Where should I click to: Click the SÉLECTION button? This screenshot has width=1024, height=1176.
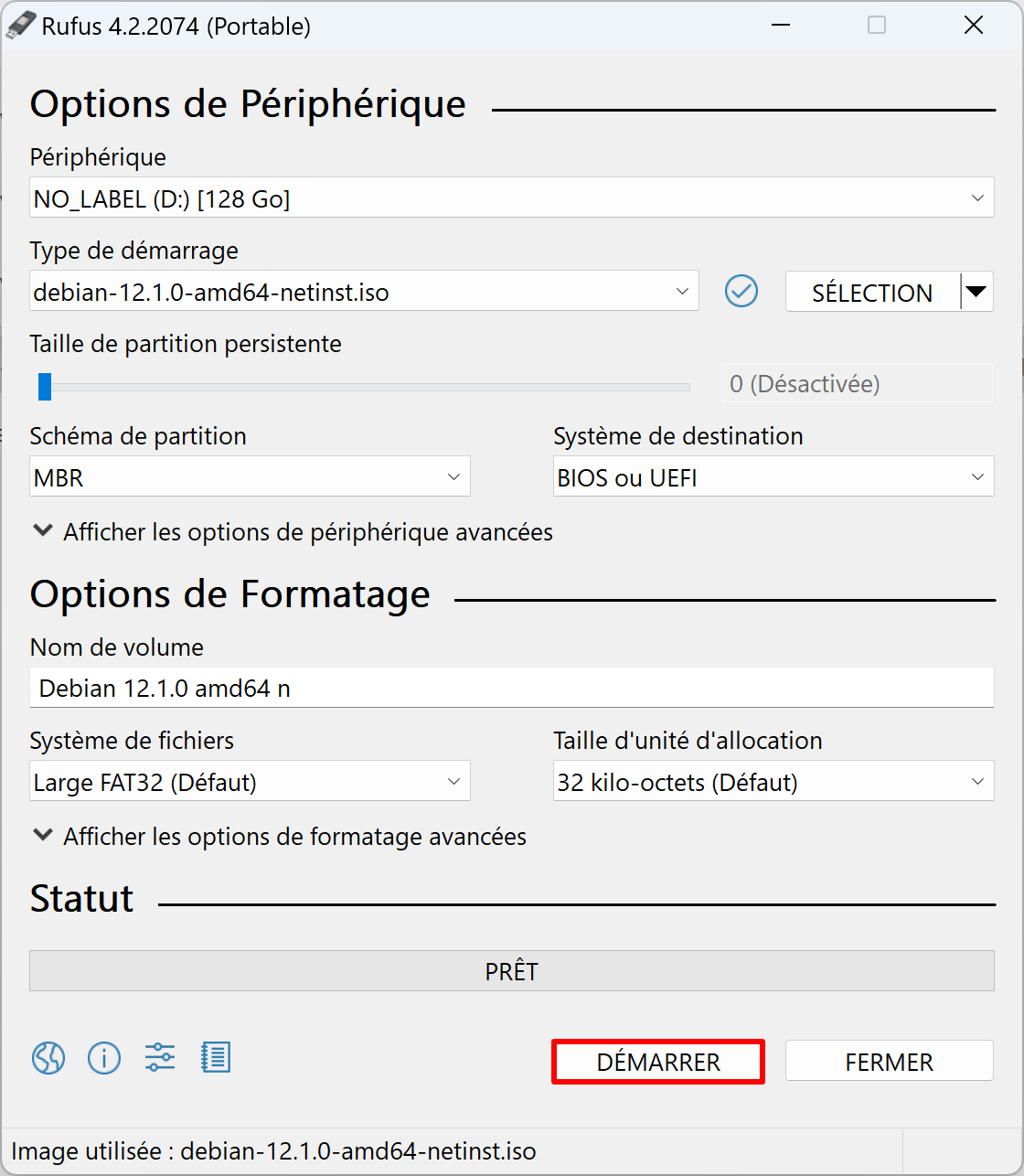point(873,293)
